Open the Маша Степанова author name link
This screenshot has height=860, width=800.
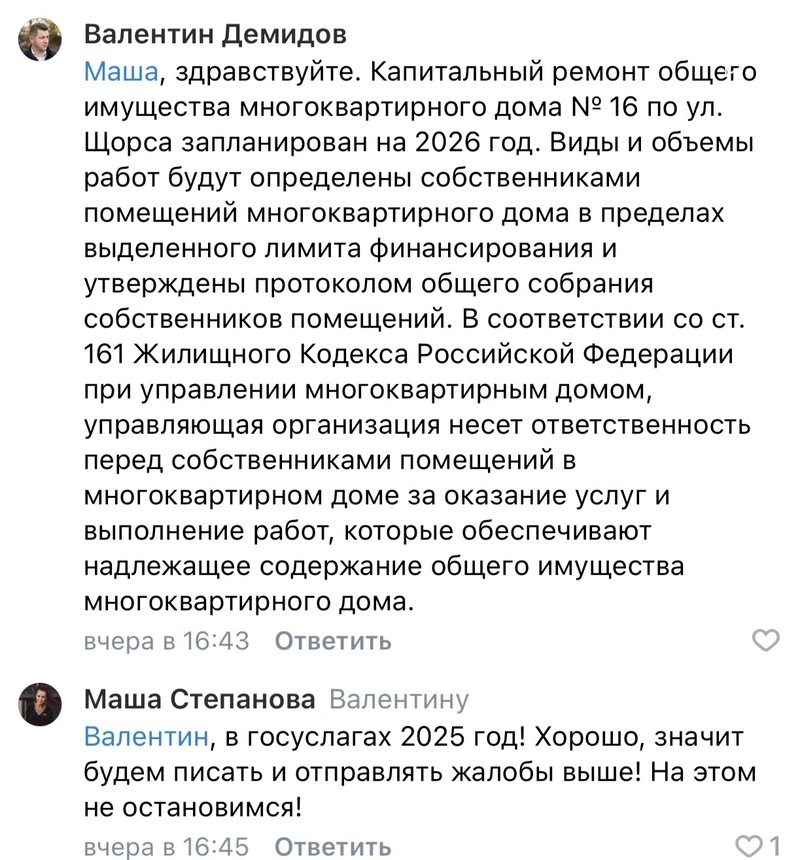coord(200,699)
